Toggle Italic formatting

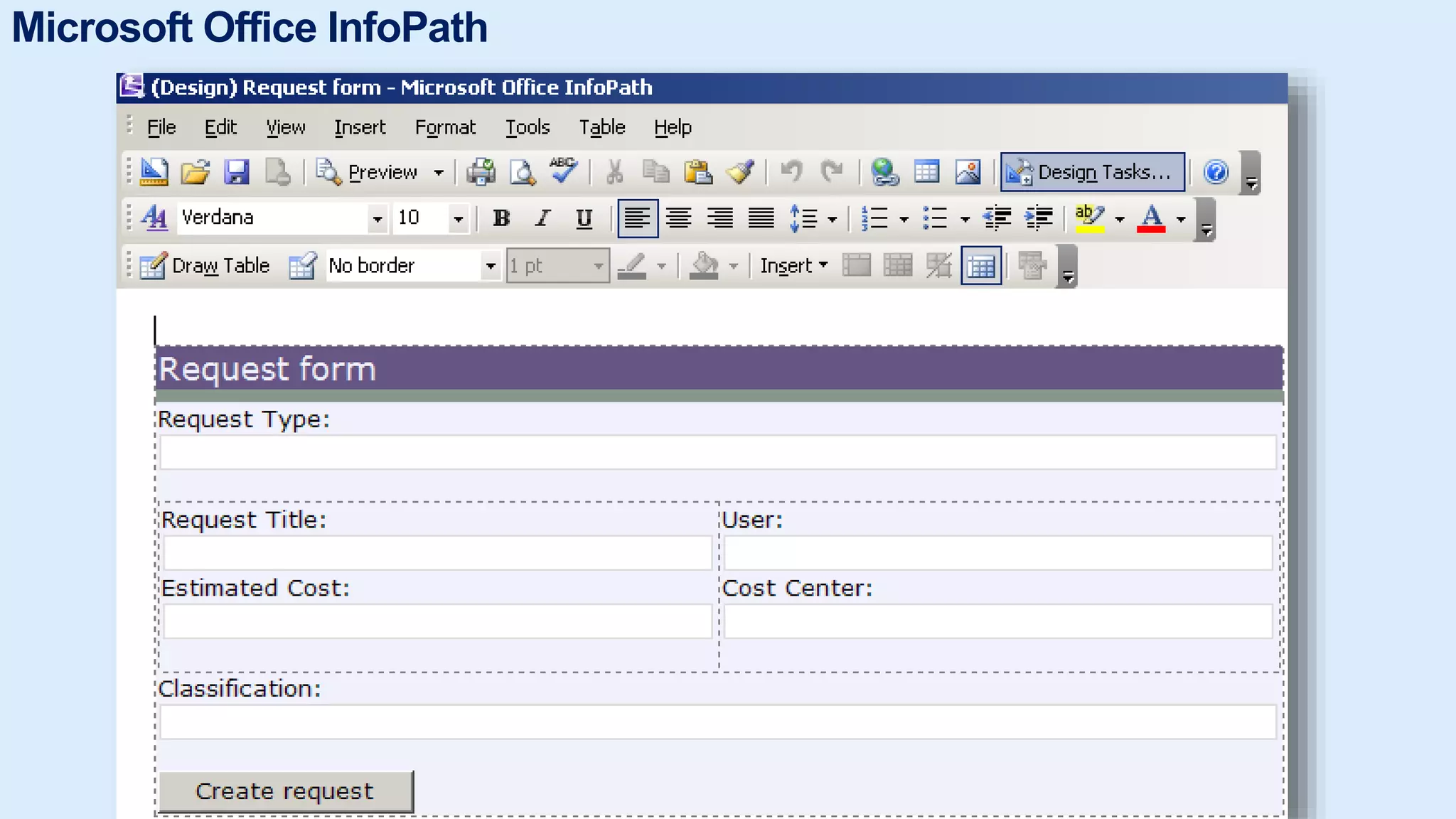(543, 218)
